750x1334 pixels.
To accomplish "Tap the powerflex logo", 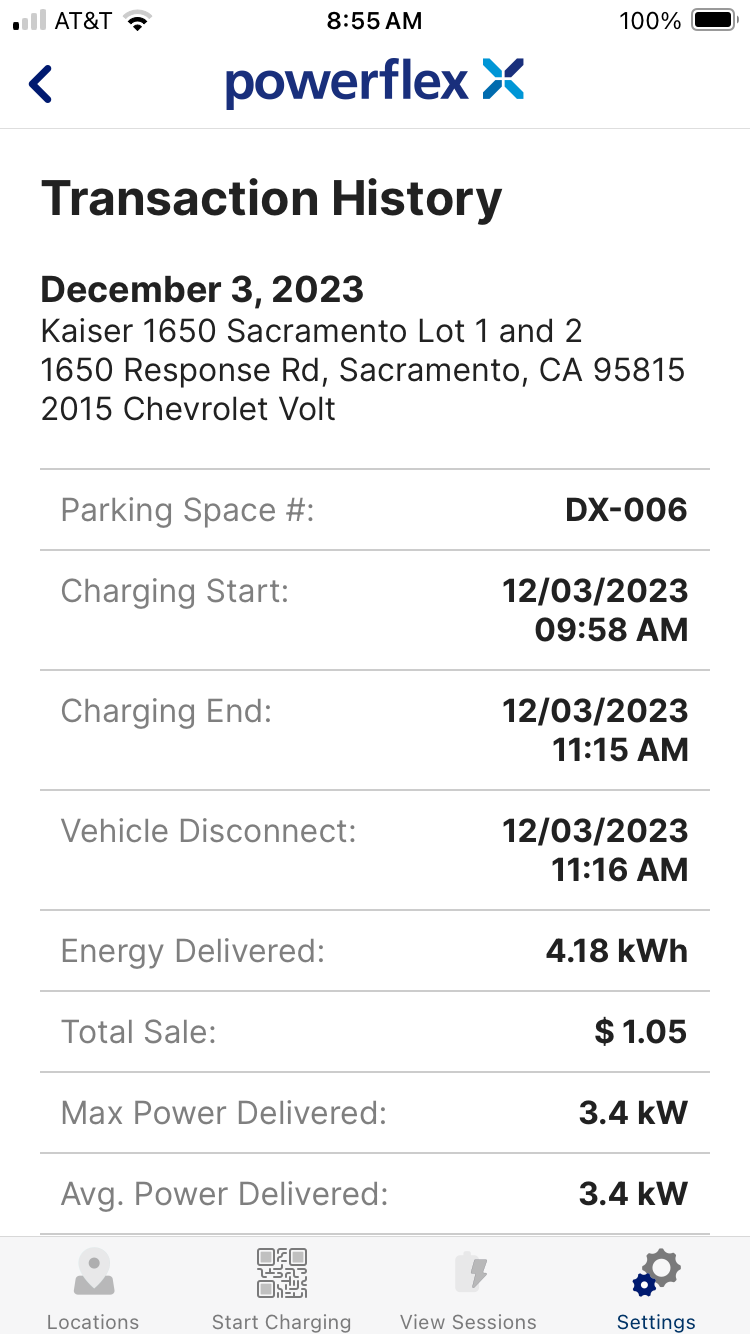I will [374, 82].
